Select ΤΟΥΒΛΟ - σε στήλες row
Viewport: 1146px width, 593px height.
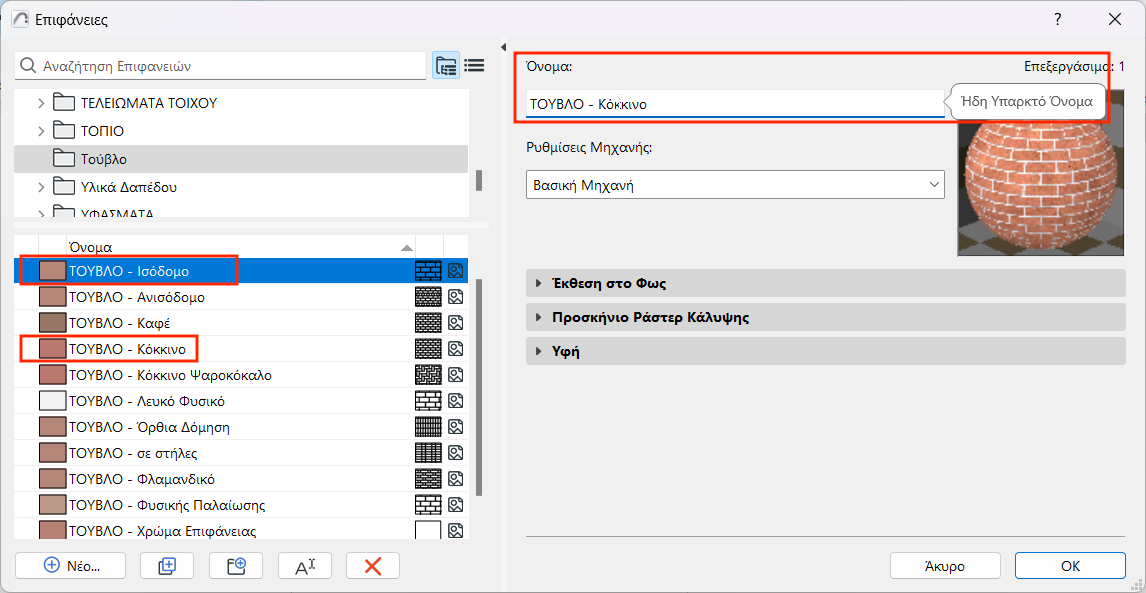[x=240, y=453]
